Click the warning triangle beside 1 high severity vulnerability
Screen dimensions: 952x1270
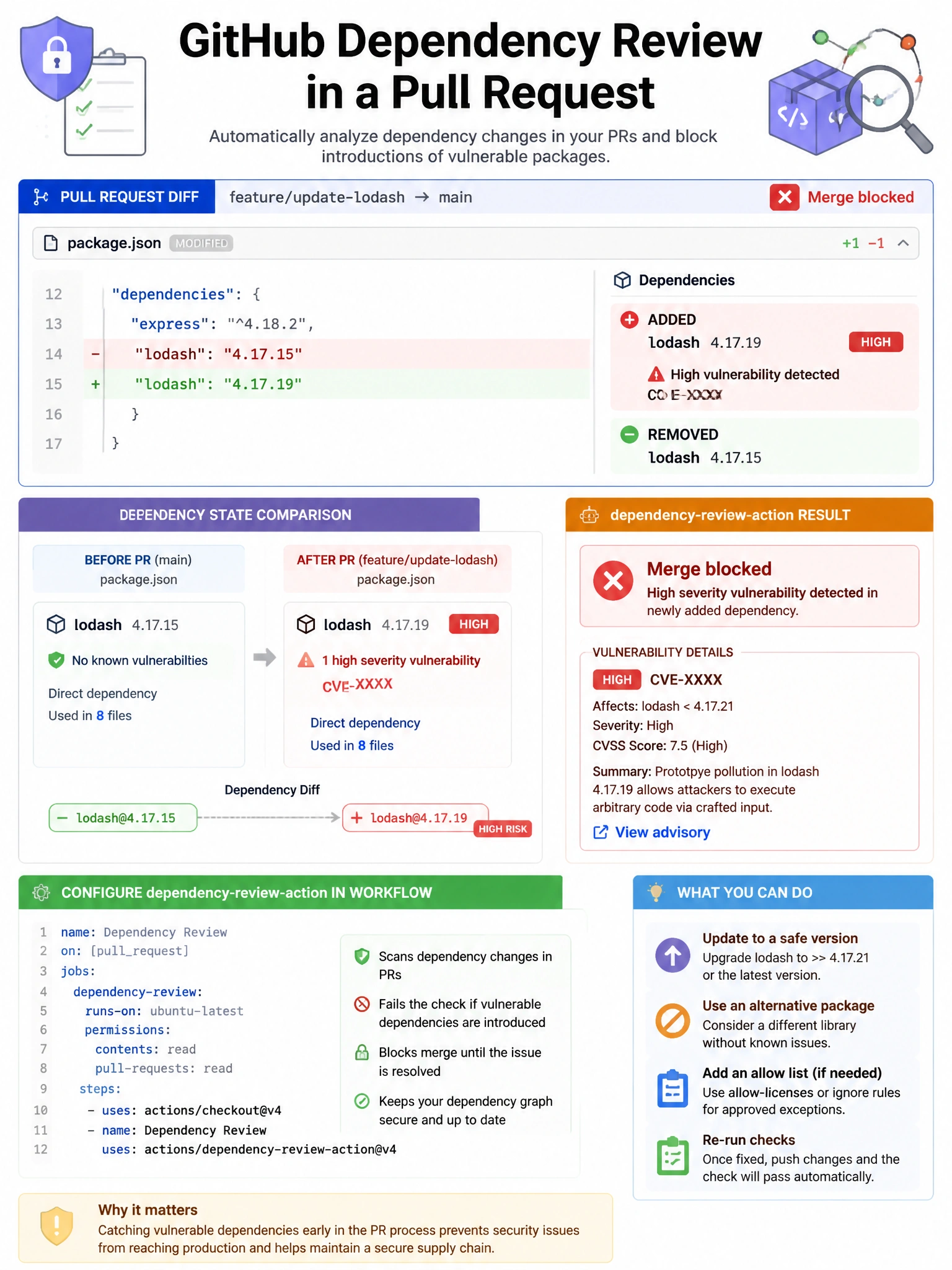[306, 660]
